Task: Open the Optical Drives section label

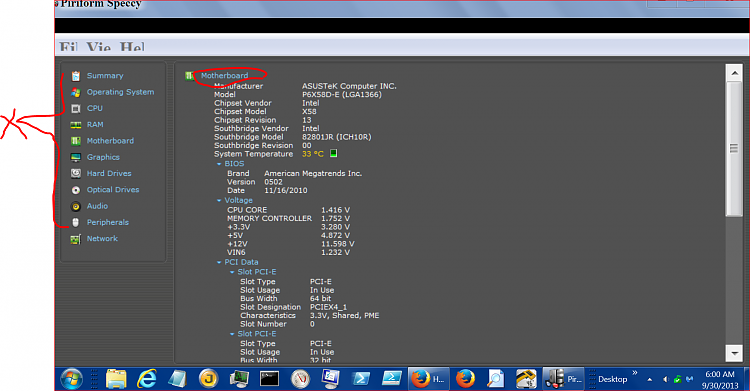Action: click(x=113, y=190)
